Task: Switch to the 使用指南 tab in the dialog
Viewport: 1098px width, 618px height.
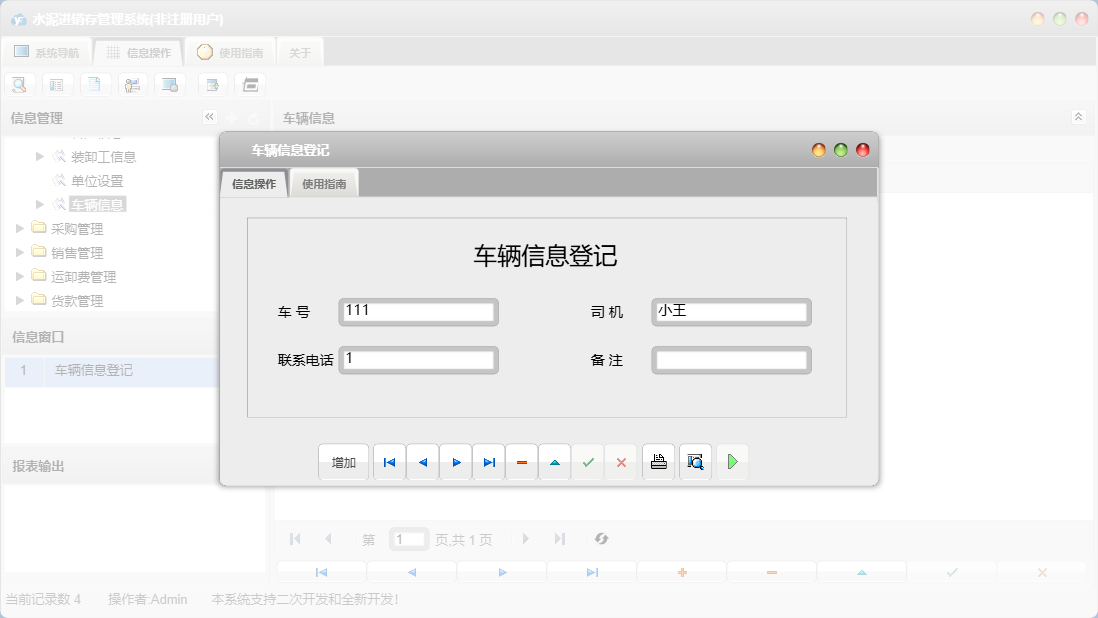Action: (x=324, y=183)
